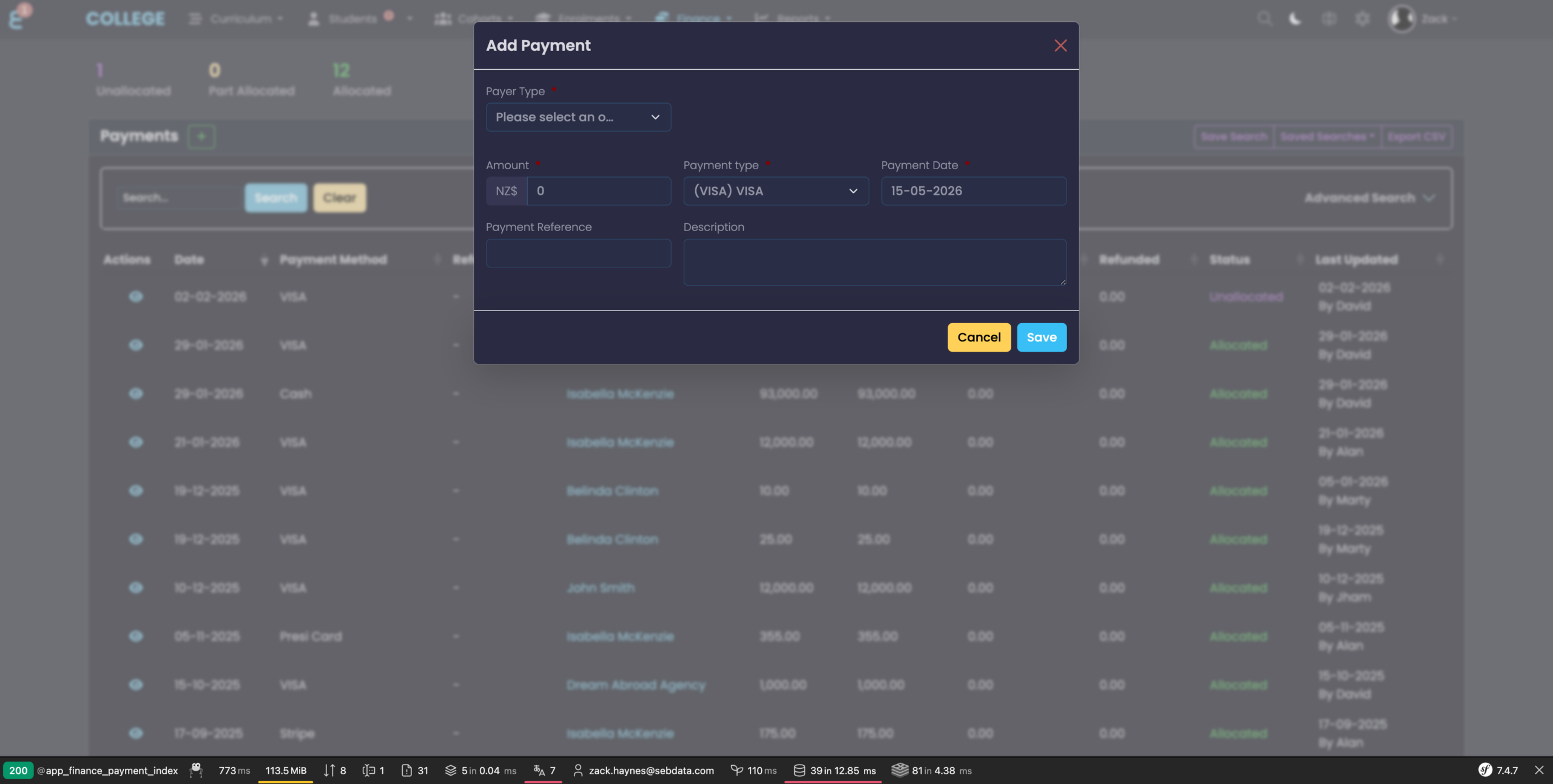Click the app_finance_payment_index route
This screenshot has width=1553, height=784.
(x=107, y=770)
